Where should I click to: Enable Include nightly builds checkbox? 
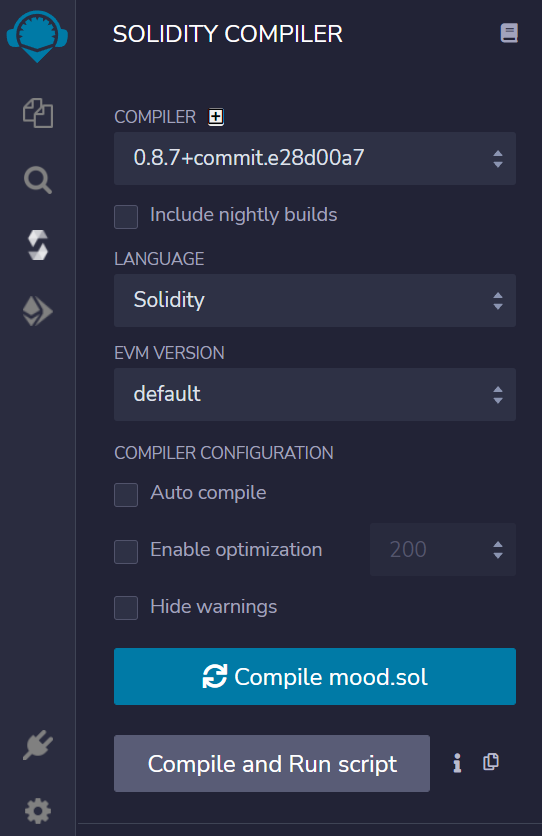click(126, 216)
